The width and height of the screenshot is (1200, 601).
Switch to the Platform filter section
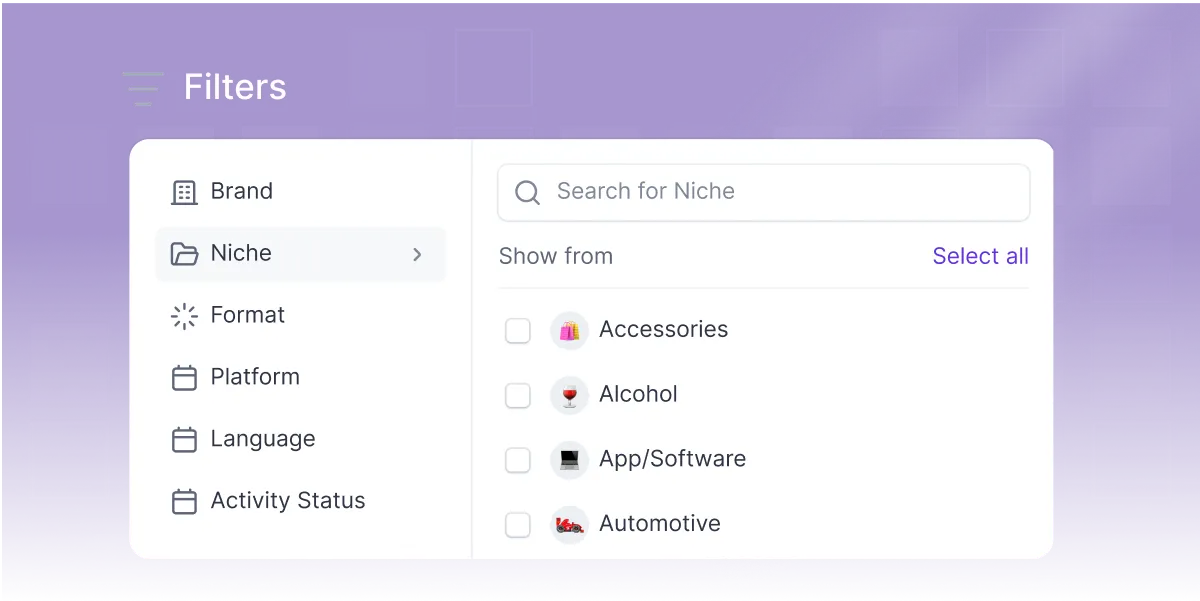pyautogui.click(x=254, y=377)
